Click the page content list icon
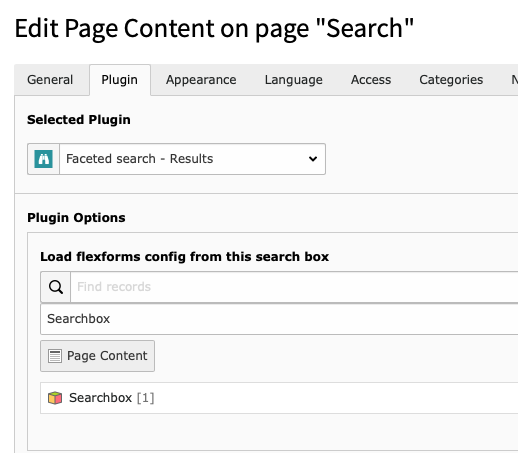518x453 pixels. [55, 356]
